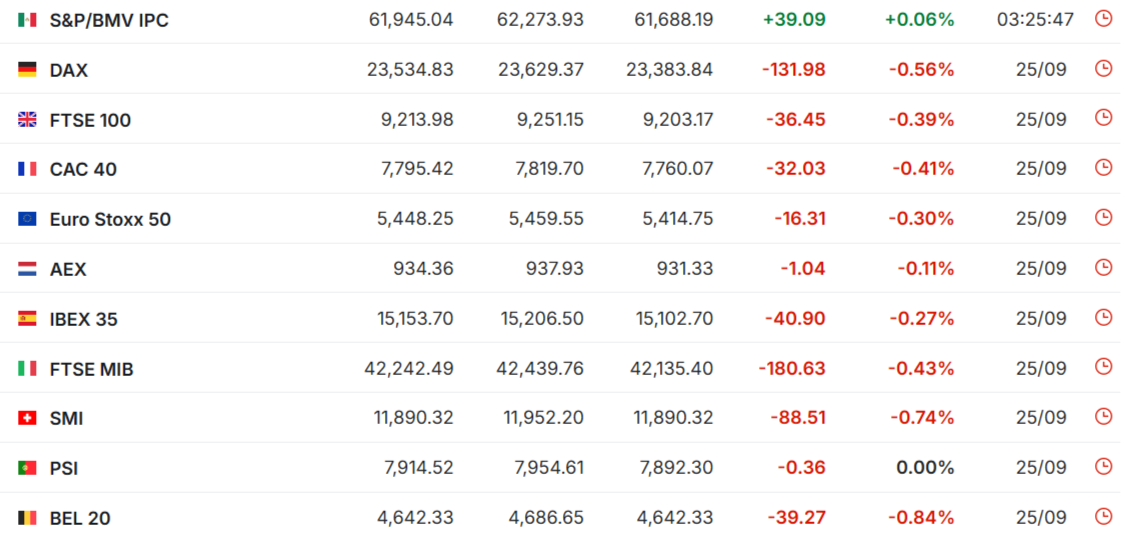Open the FTSE 100 index link

[x=90, y=120]
